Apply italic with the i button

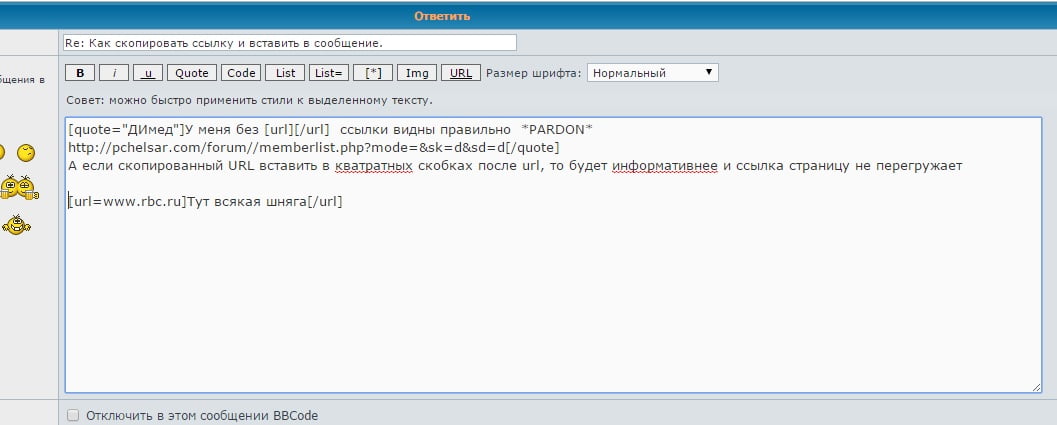tap(114, 73)
